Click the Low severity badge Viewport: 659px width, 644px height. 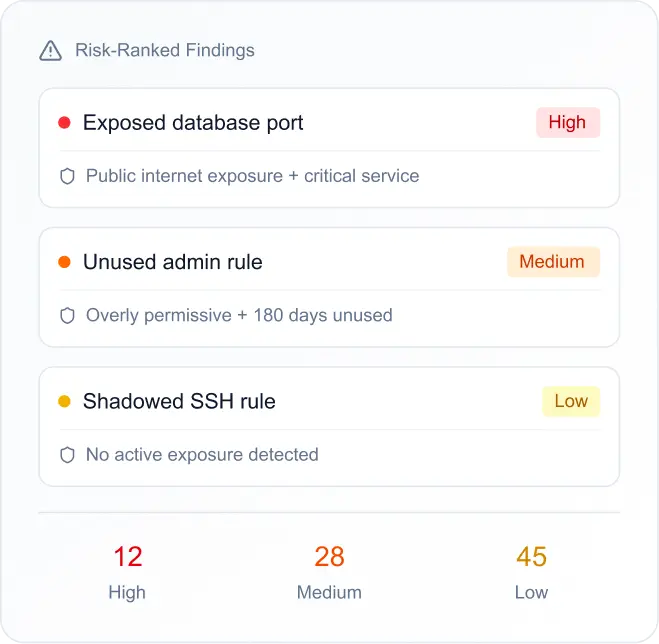click(x=570, y=401)
